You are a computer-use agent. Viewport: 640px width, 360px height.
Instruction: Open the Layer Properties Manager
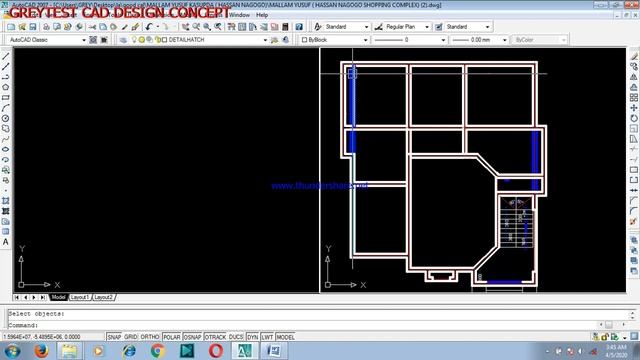click(123, 40)
